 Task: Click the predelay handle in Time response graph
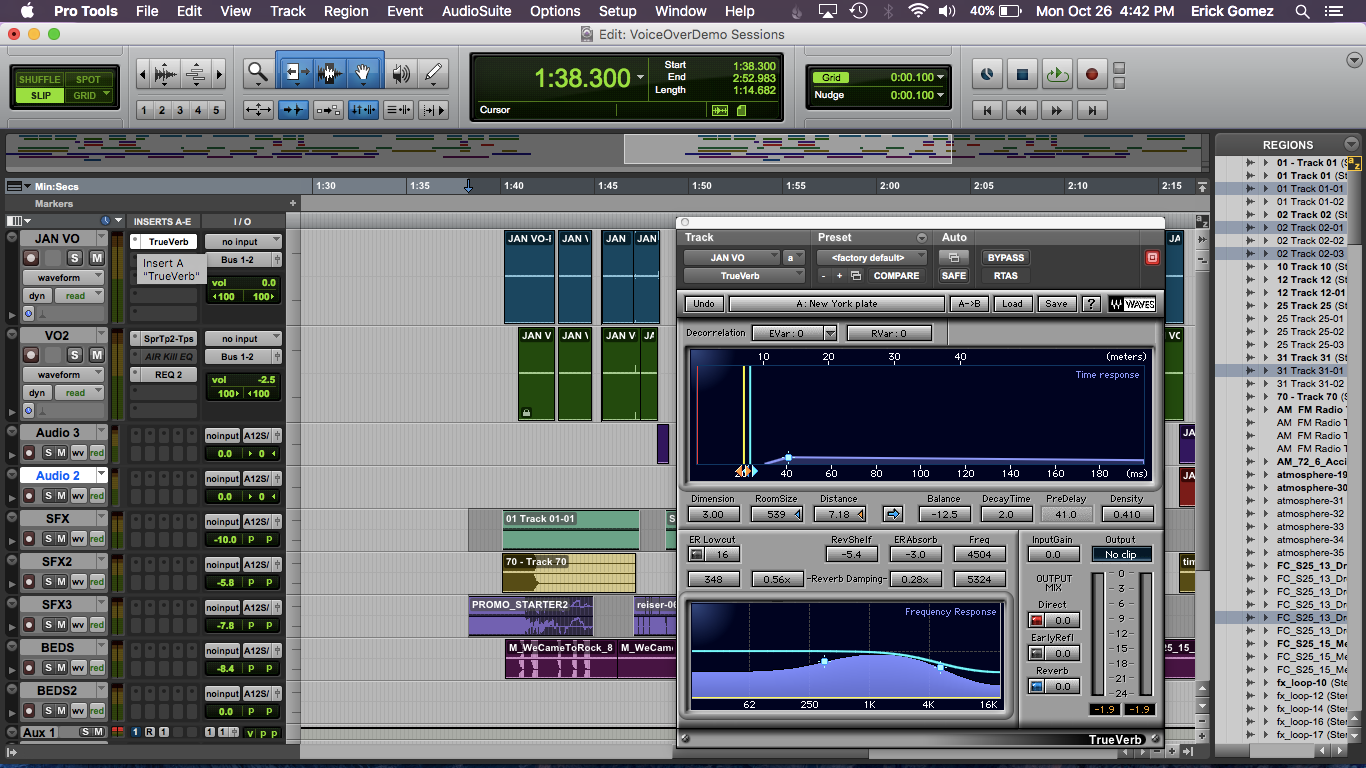coord(788,456)
